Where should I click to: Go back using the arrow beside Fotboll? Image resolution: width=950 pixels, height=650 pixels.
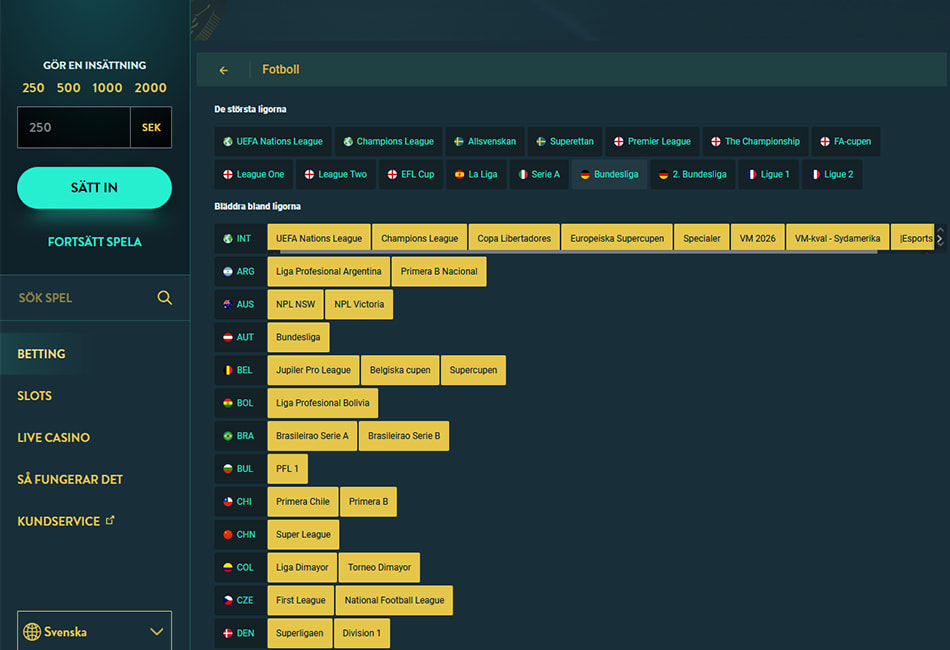(224, 70)
